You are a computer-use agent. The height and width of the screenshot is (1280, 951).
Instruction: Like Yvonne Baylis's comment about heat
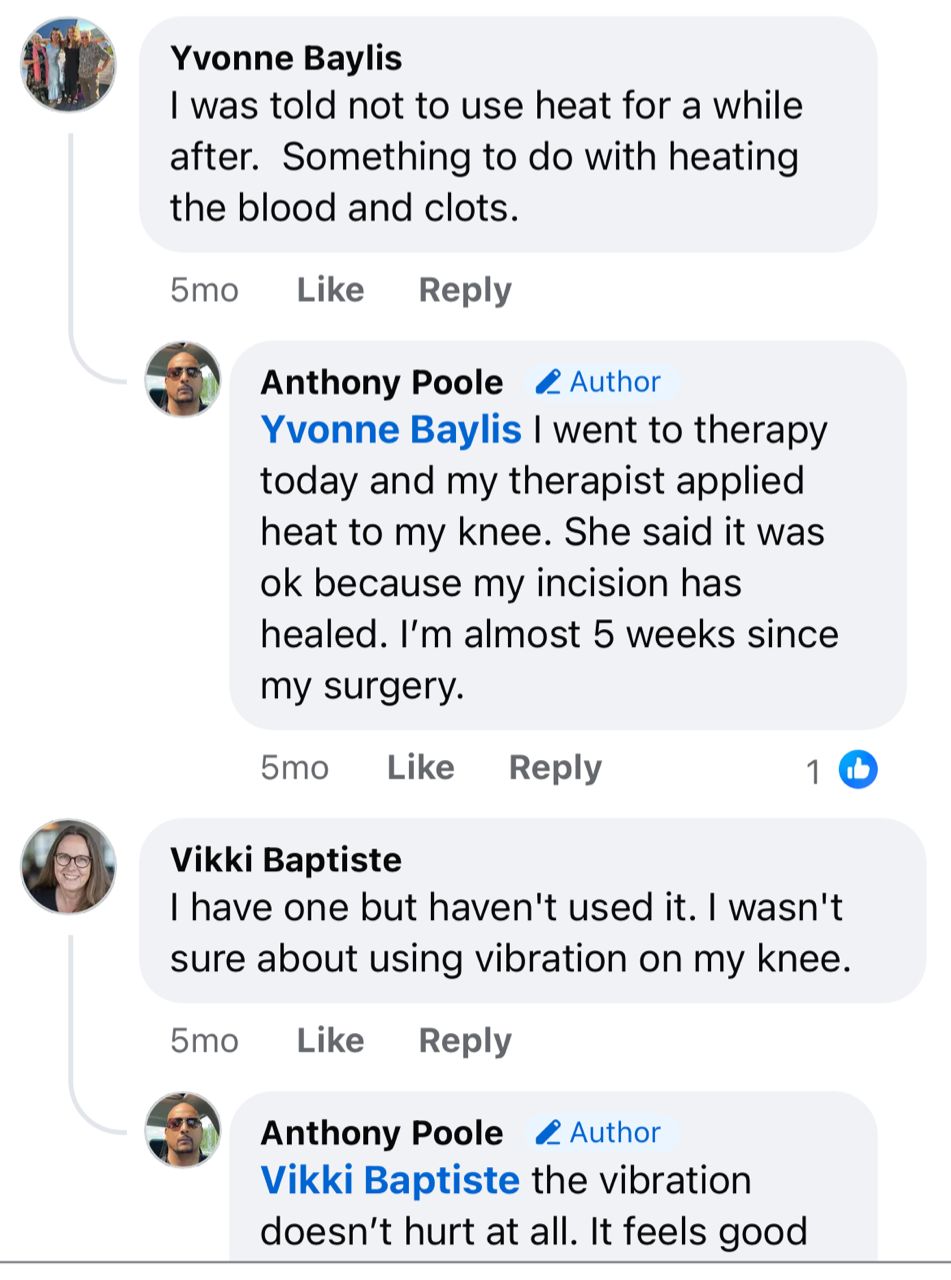coord(330,290)
